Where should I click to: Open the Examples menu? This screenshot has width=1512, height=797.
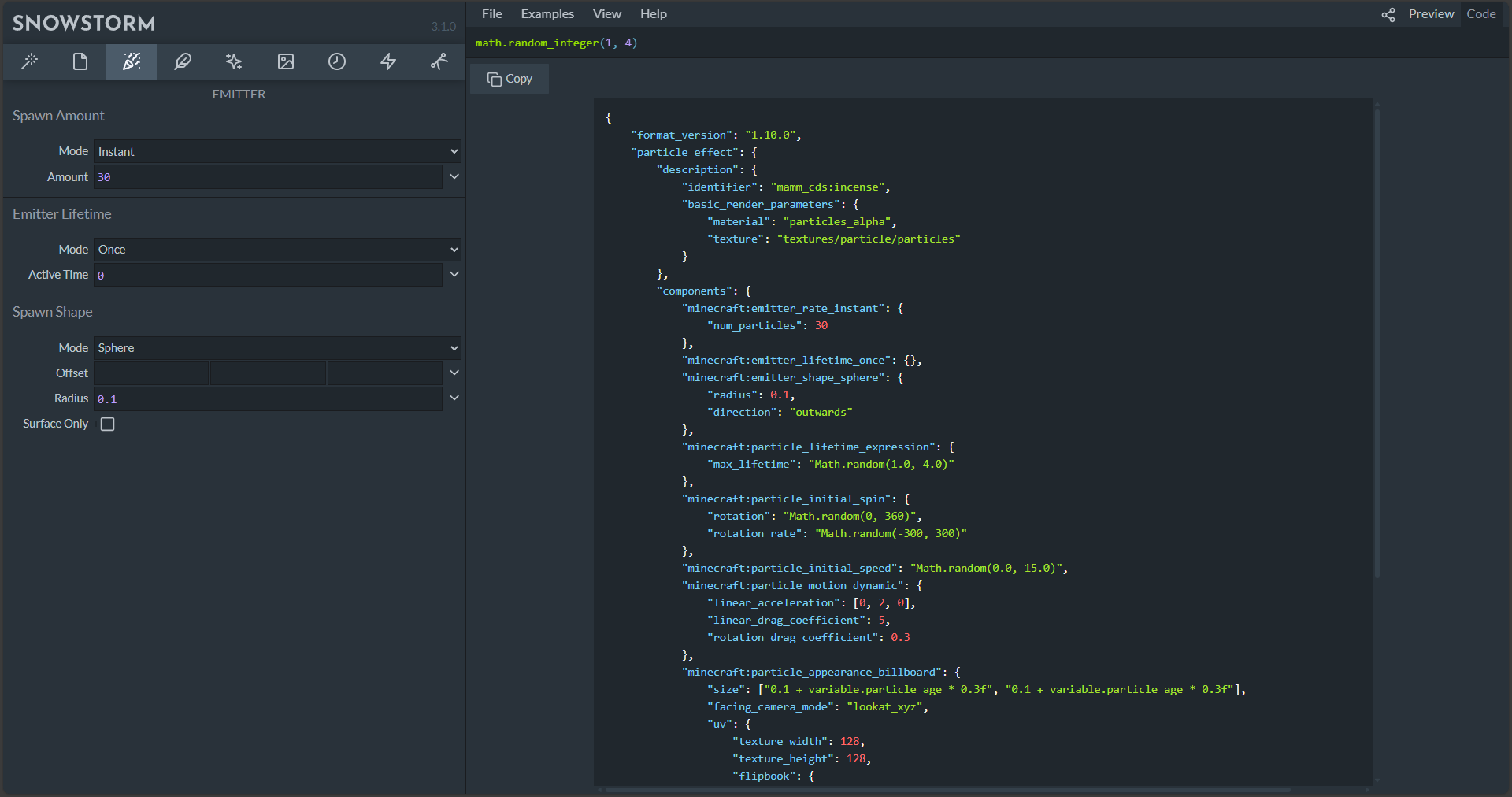(547, 14)
